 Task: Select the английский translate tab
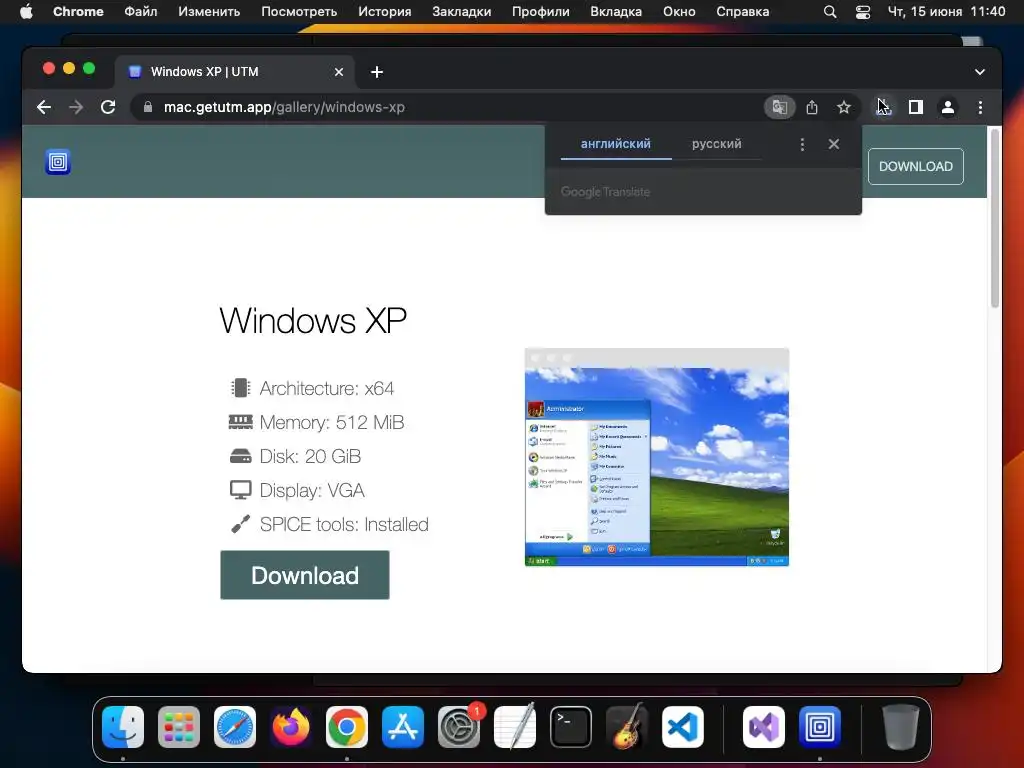pos(616,144)
